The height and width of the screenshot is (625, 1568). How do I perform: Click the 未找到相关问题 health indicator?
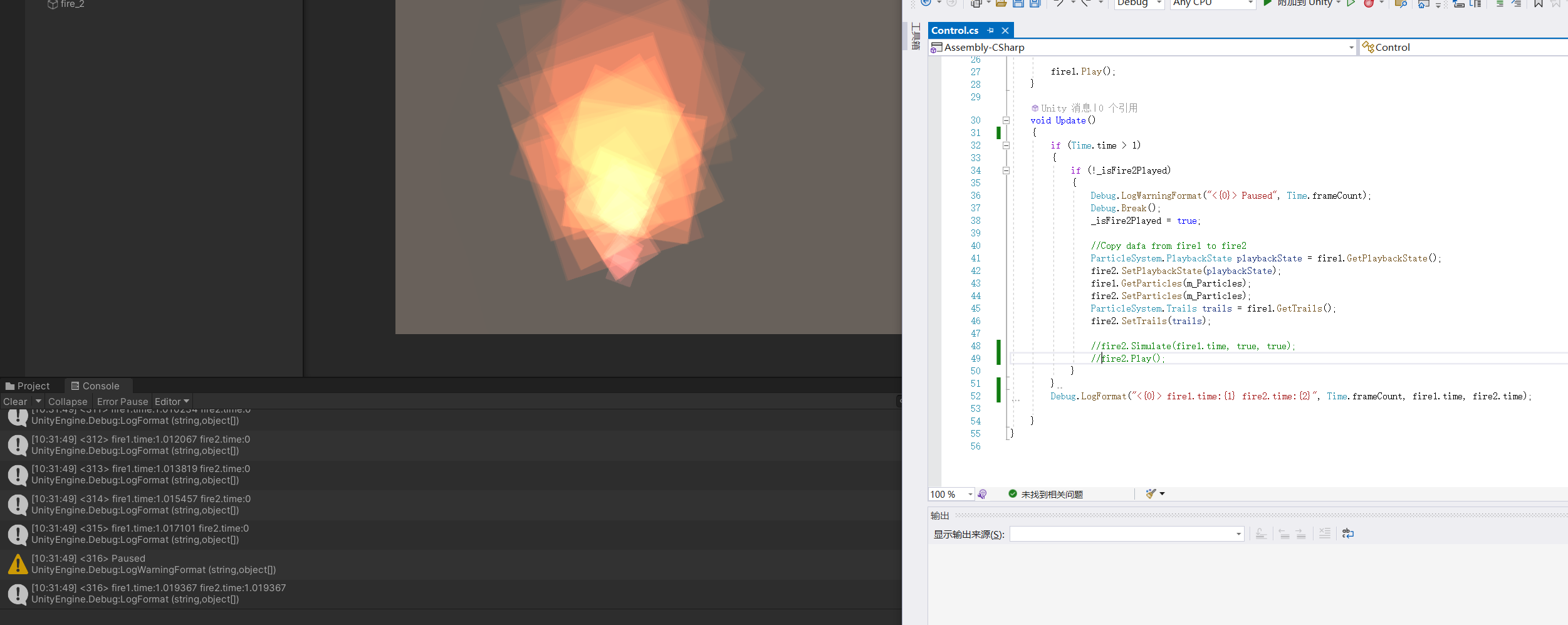point(1047,494)
